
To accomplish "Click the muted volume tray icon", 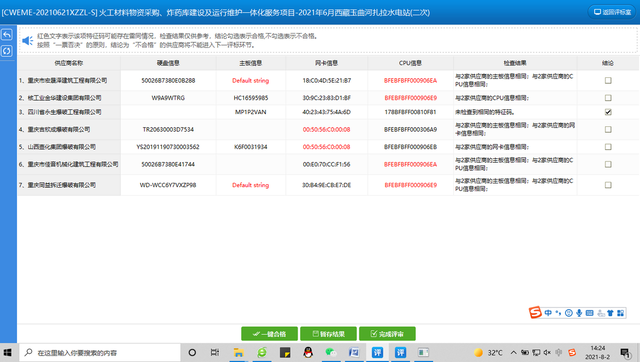I will pos(547,353).
